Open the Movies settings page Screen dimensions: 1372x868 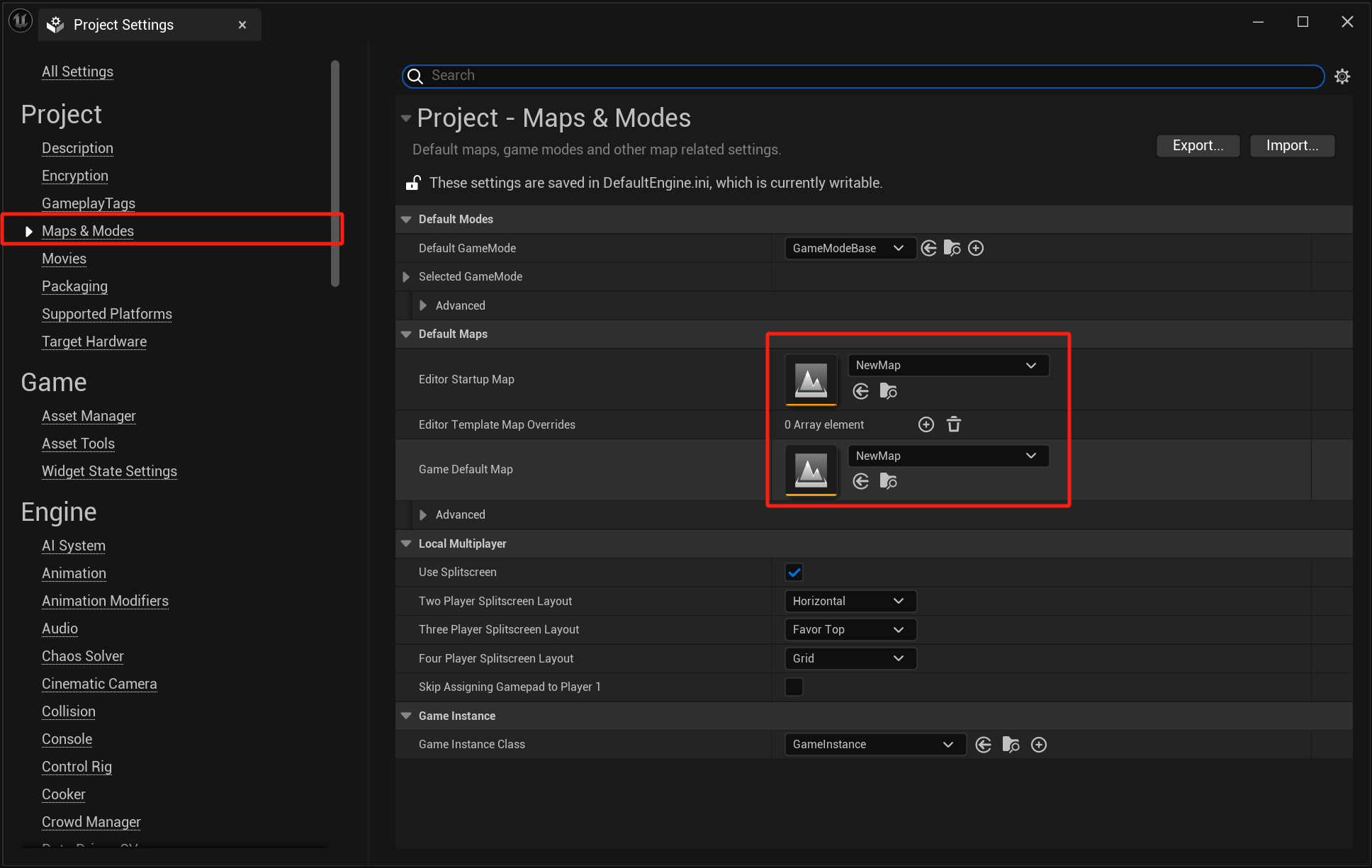64,259
